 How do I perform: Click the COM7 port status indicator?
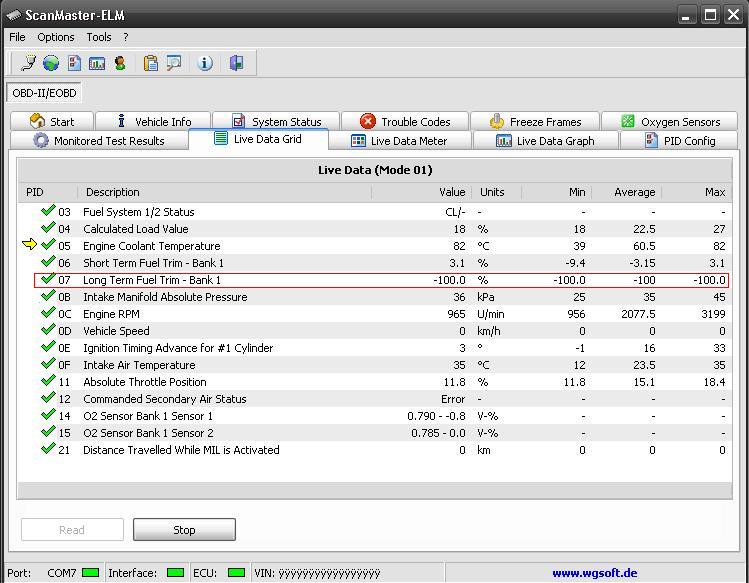click(90, 572)
